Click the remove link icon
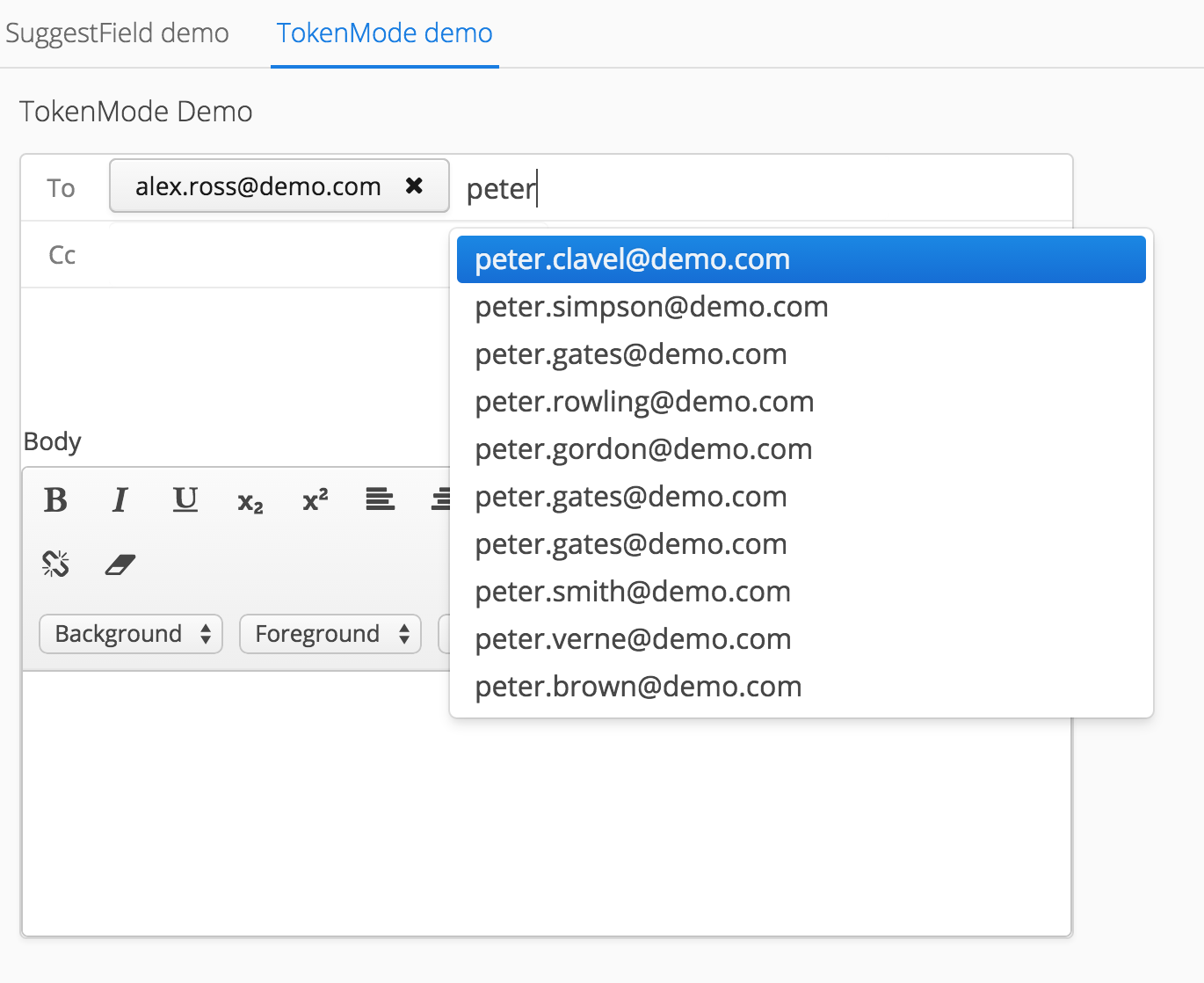The height and width of the screenshot is (983, 1204). [55, 564]
